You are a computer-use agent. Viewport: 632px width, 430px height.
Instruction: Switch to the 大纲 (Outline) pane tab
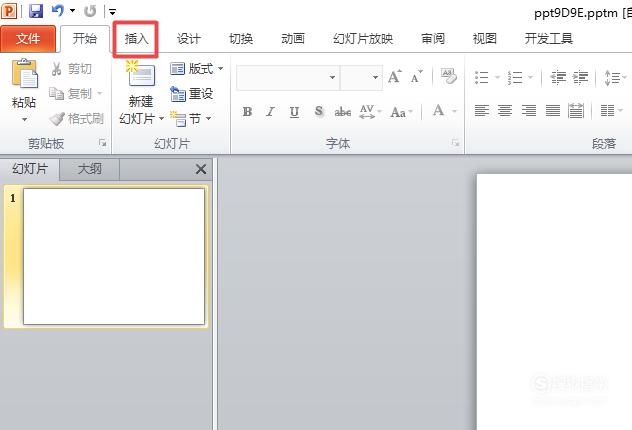89,168
